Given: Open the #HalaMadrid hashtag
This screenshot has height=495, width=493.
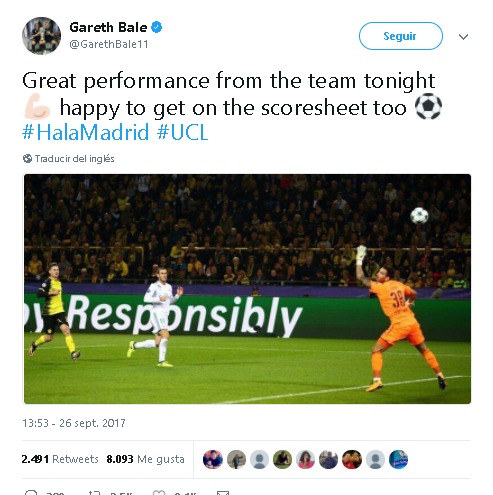Looking at the screenshot, I should coord(85,132).
